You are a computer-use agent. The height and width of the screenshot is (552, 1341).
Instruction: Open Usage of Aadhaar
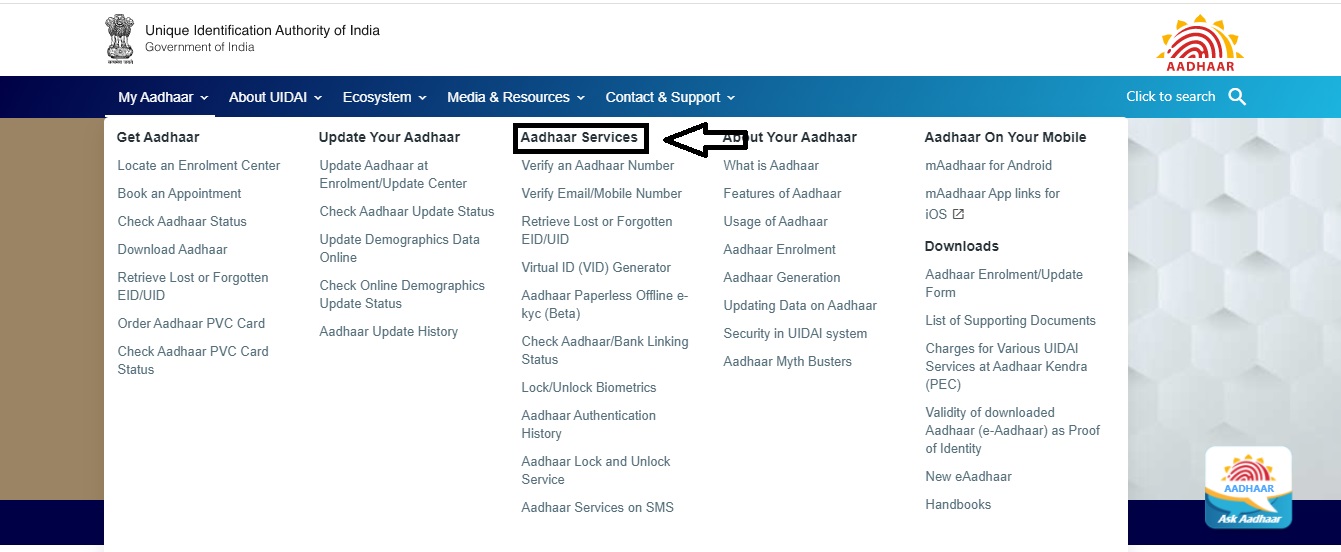point(776,221)
